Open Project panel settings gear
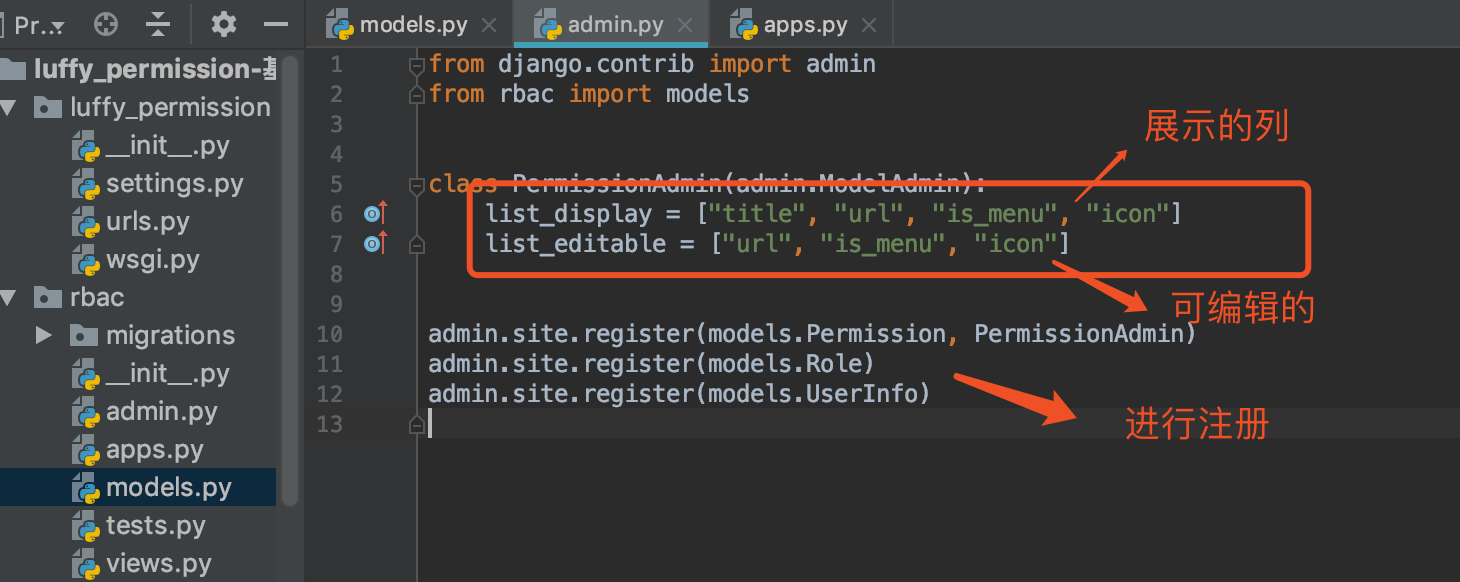 pos(224,25)
